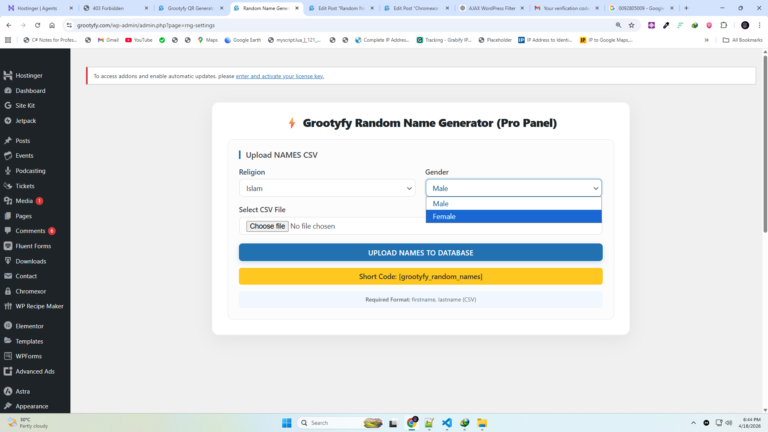Open browser home page
Screen dimensions: 768x432
pyautogui.click(x=52, y=25)
